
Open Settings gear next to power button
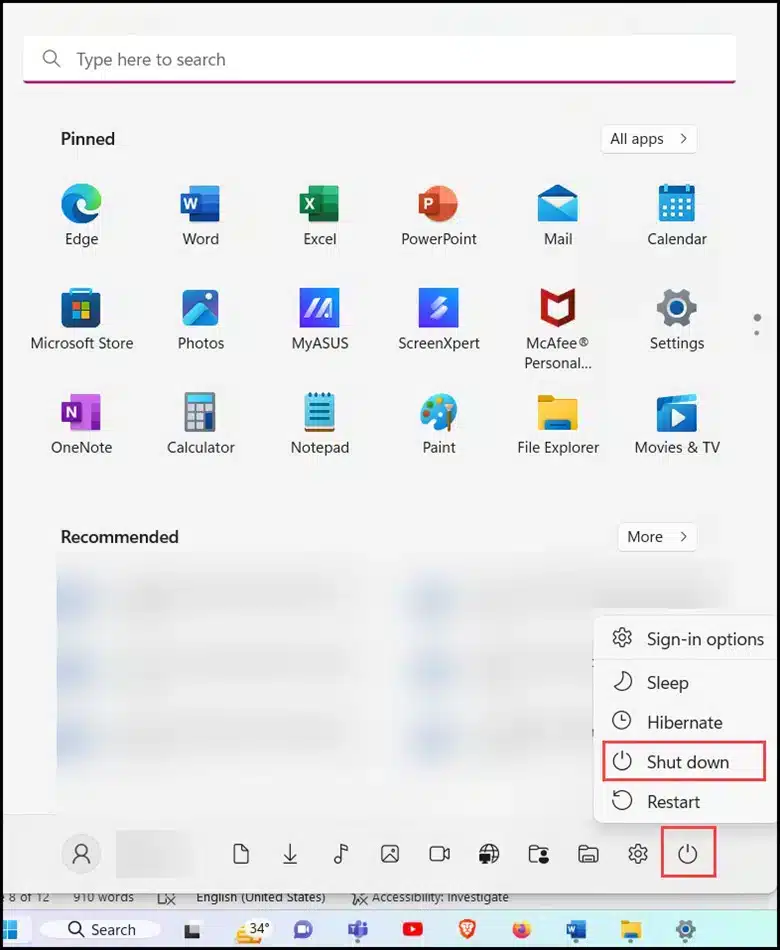pos(638,854)
